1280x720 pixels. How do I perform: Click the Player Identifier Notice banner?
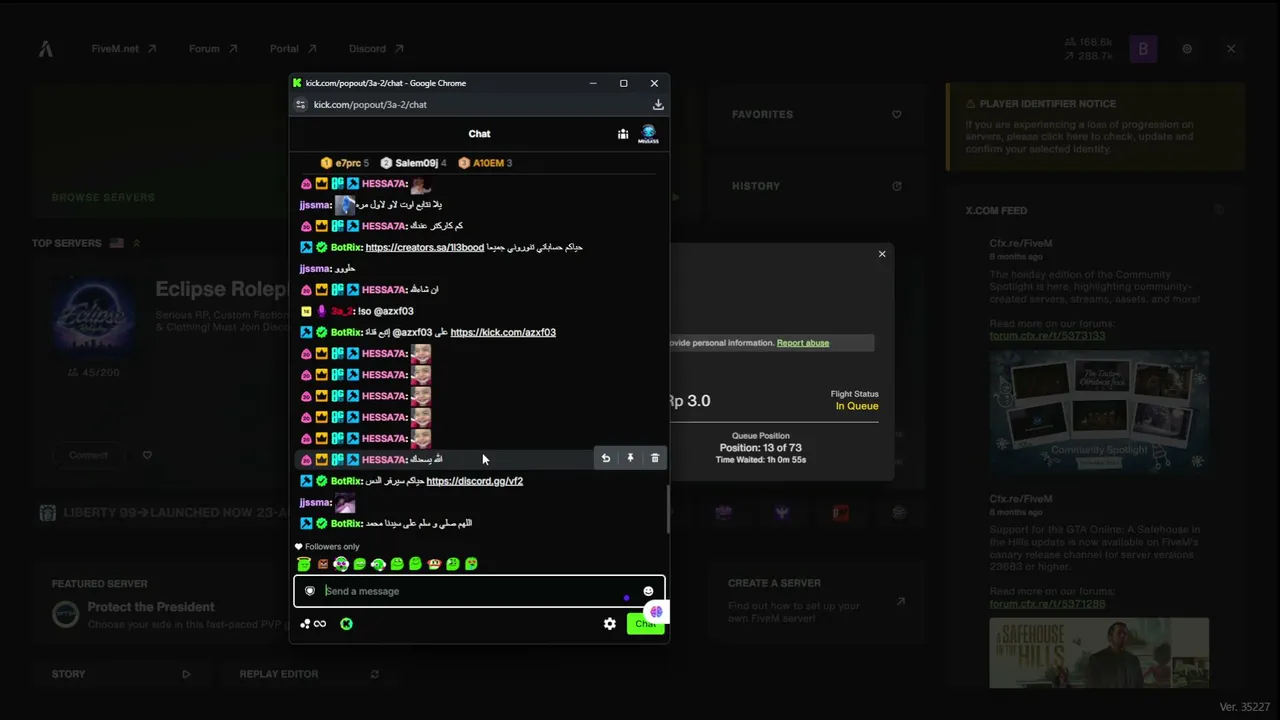click(1094, 126)
